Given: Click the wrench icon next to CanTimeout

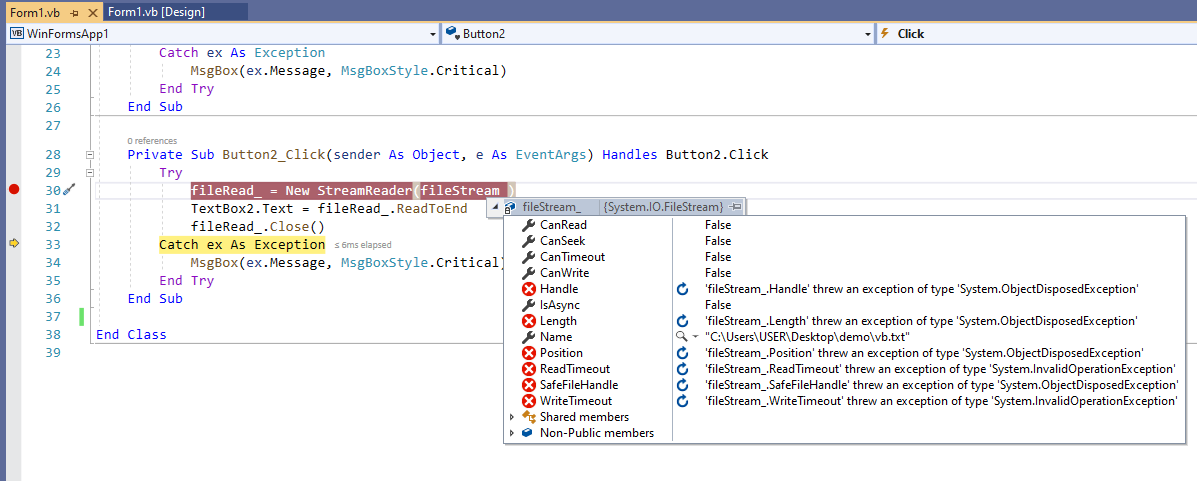Looking at the screenshot, I should point(528,257).
